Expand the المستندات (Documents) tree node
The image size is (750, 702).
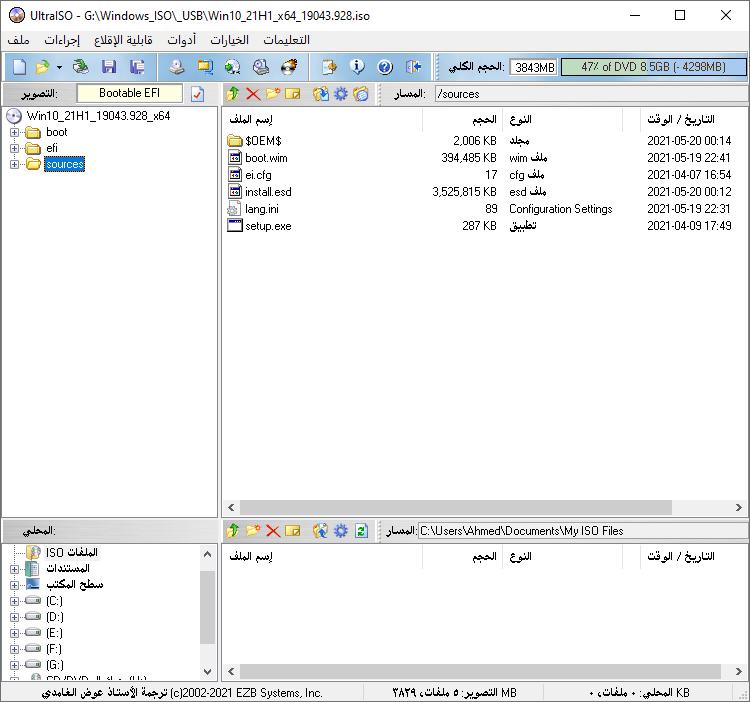(x=14, y=569)
